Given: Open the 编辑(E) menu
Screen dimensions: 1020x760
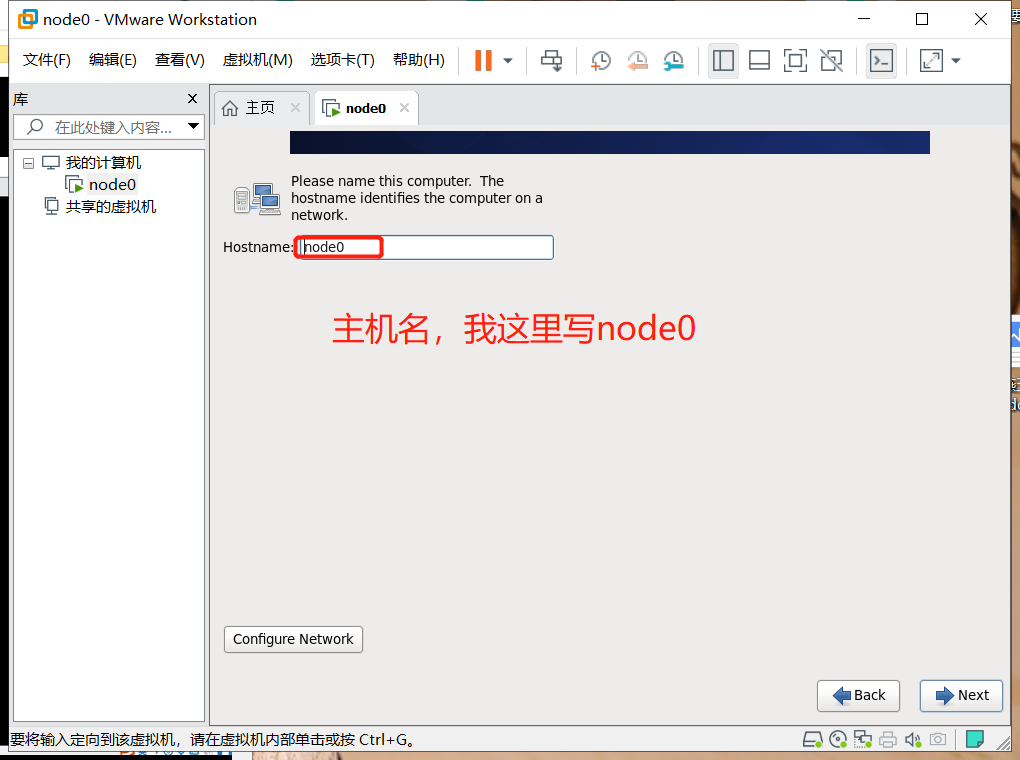Looking at the screenshot, I should point(113,61).
